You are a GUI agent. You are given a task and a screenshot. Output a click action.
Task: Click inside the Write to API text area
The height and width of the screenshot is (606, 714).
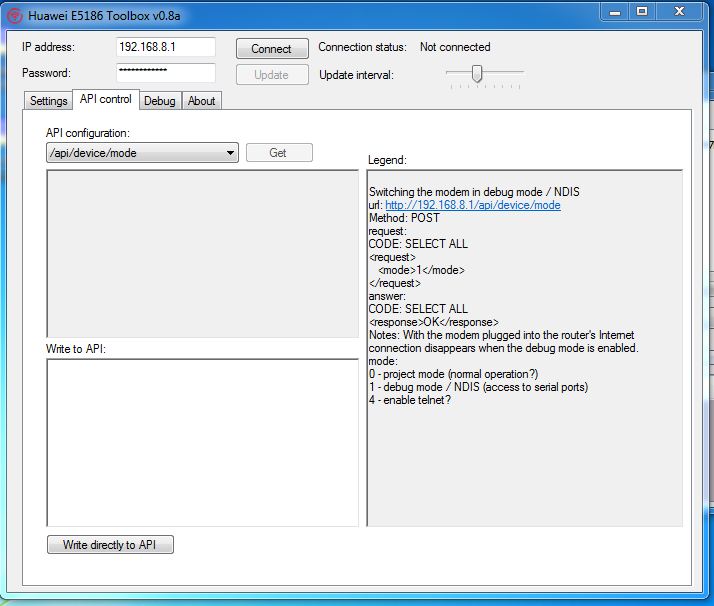click(203, 443)
